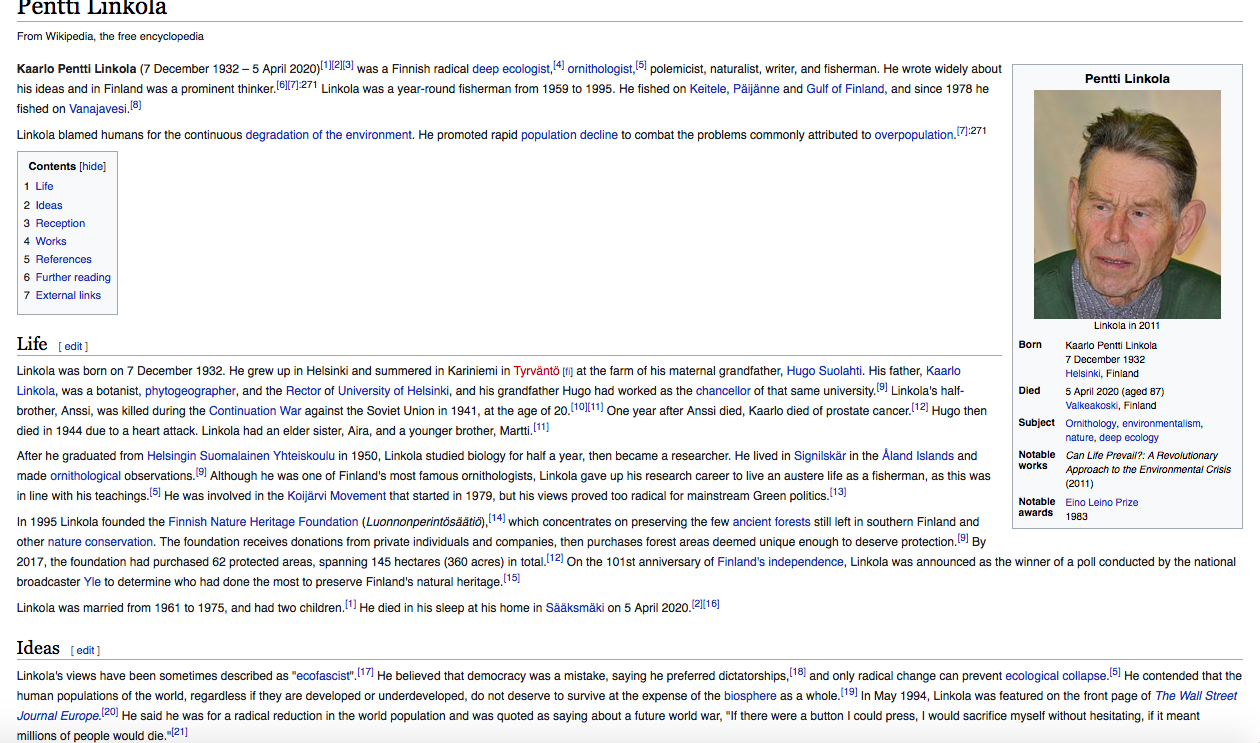Open the biosphere link
Screen dimensions: 1260x743
750,696
